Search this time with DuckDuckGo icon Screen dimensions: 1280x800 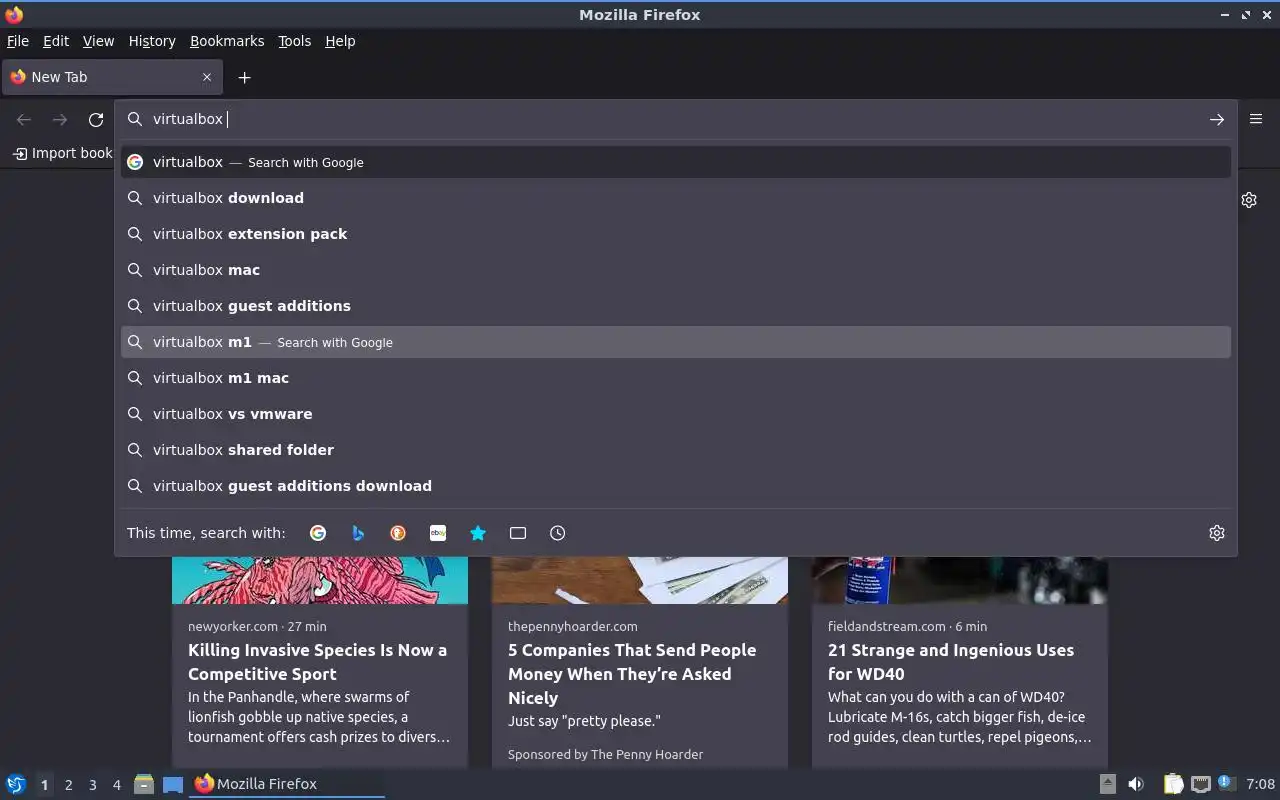click(x=398, y=533)
